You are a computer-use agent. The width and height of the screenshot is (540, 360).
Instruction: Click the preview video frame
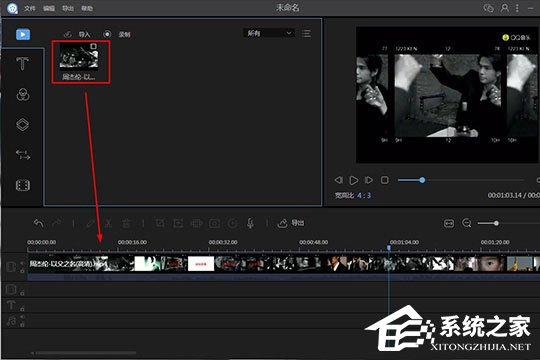(x=448, y=95)
